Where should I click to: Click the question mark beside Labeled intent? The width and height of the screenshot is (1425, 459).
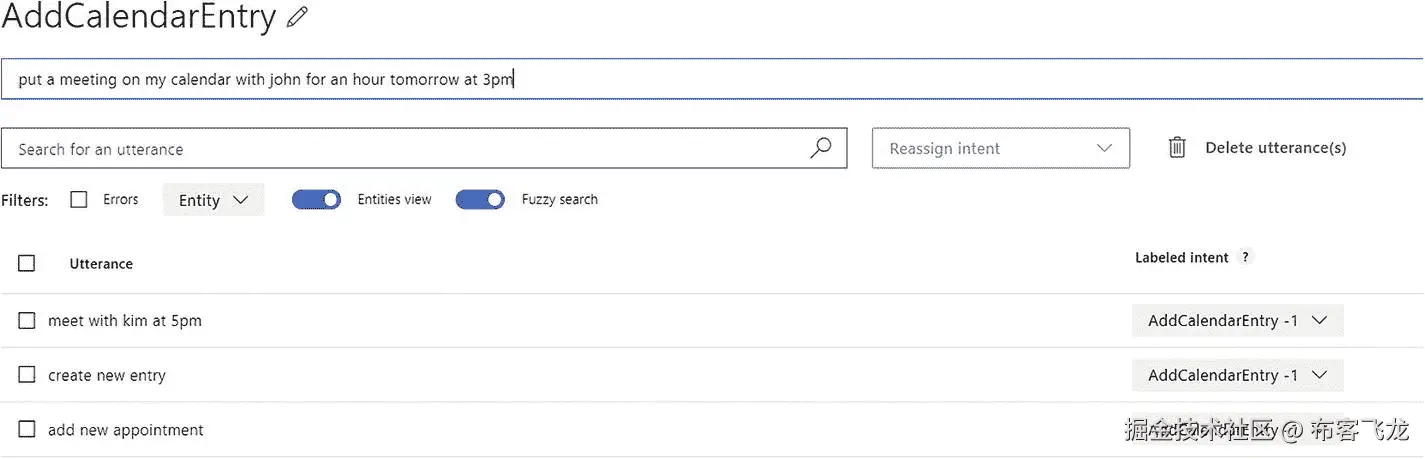coord(1245,257)
